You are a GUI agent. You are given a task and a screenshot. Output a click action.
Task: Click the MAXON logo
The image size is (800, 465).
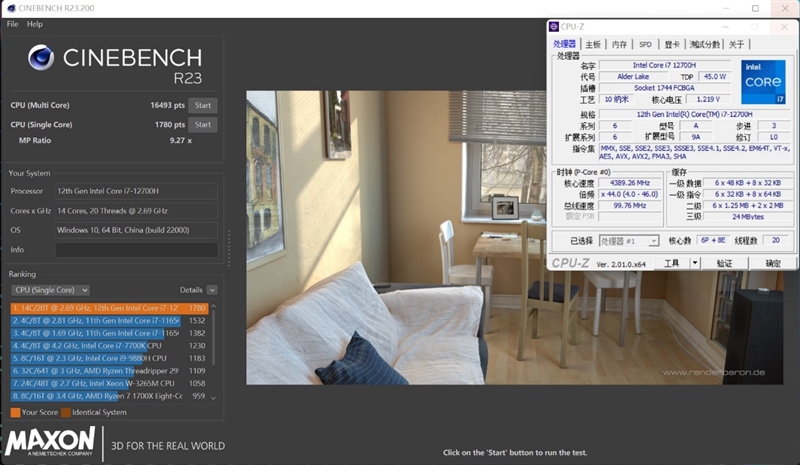click(50, 442)
